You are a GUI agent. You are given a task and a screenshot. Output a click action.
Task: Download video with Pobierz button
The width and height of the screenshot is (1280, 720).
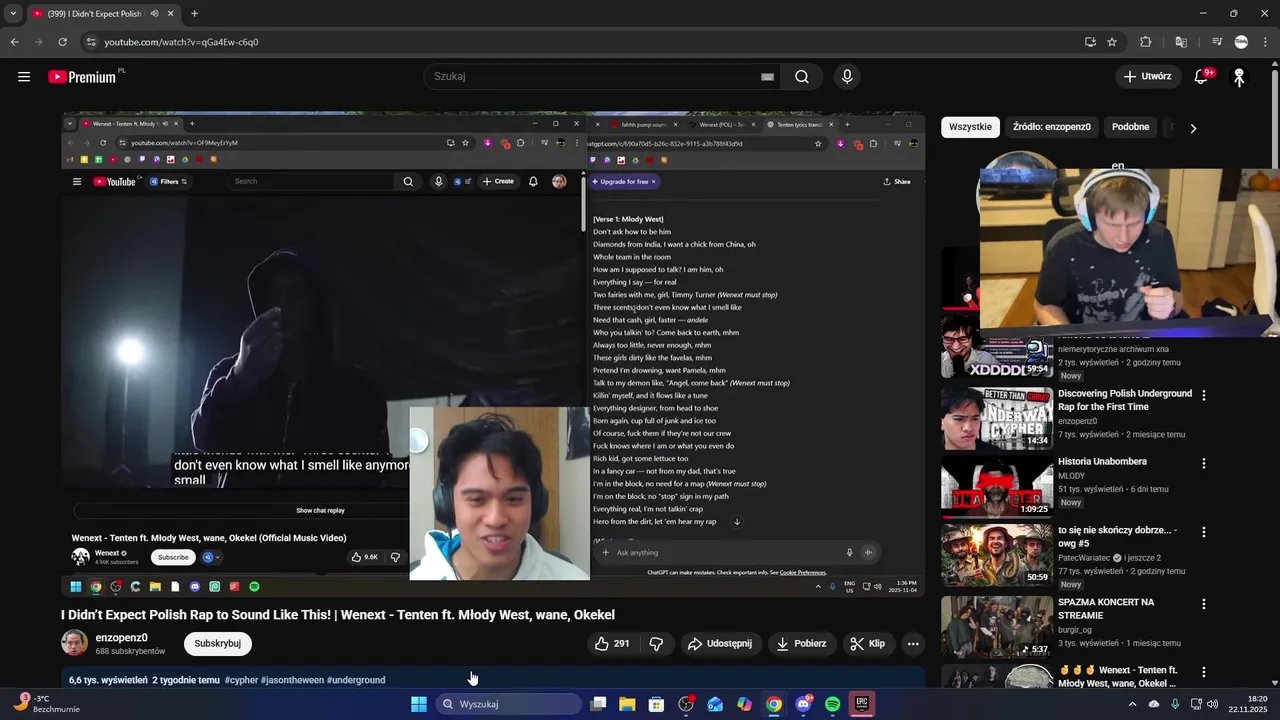click(x=802, y=643)
